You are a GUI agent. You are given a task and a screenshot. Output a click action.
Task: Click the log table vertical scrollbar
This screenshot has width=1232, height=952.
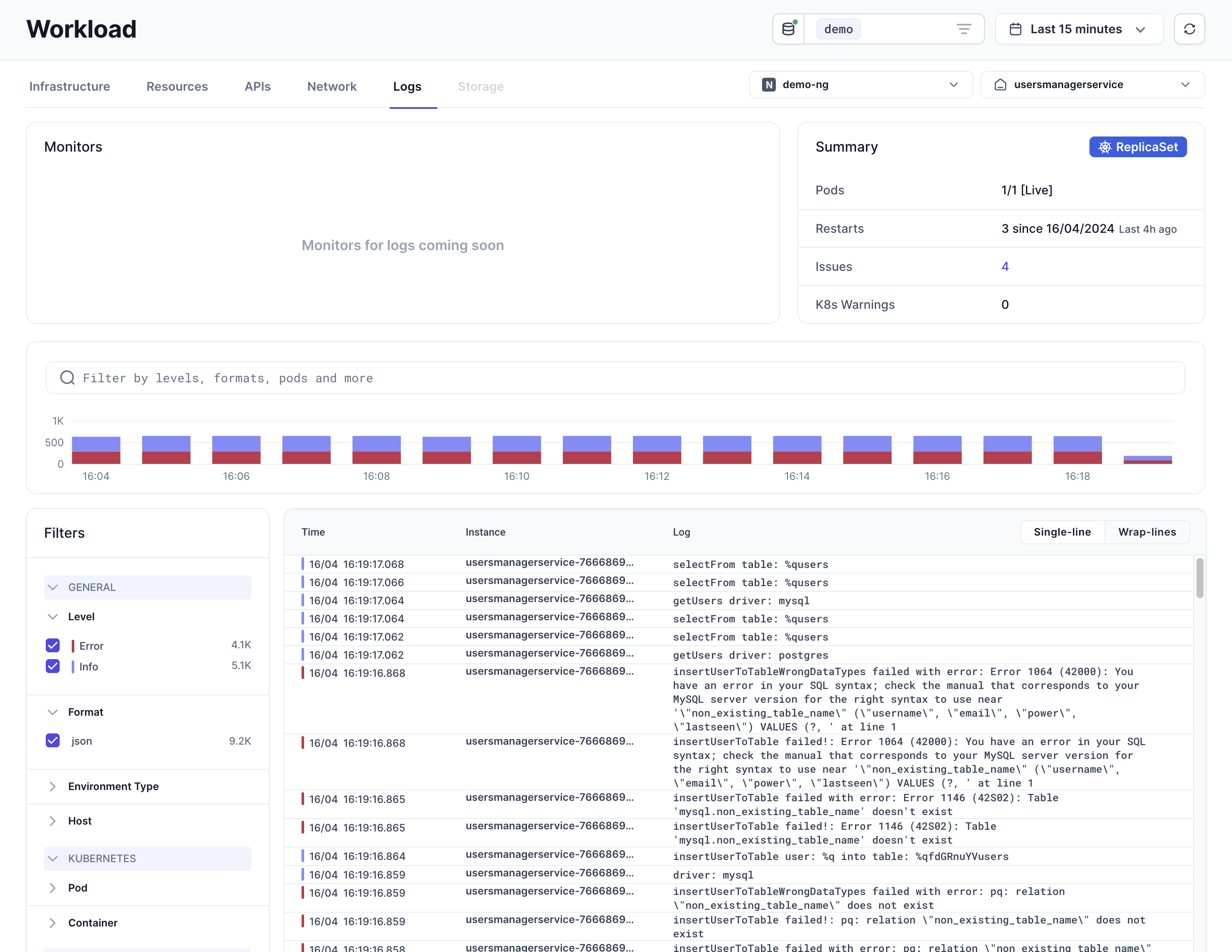coord(1199,578)
